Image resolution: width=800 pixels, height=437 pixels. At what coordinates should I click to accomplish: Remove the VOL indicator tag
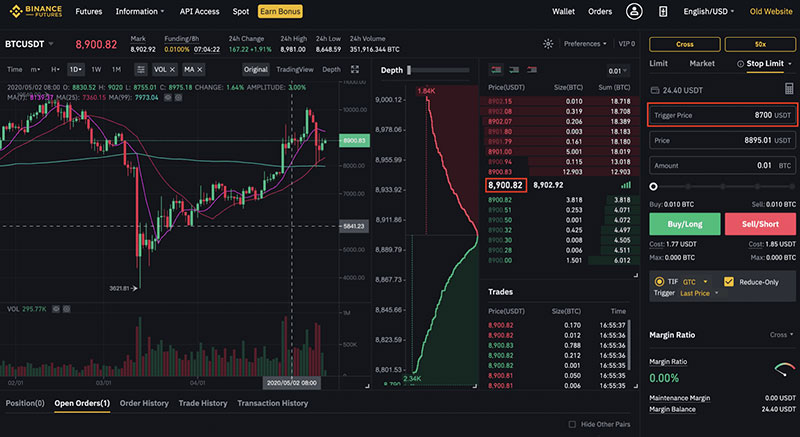point(172,69)
